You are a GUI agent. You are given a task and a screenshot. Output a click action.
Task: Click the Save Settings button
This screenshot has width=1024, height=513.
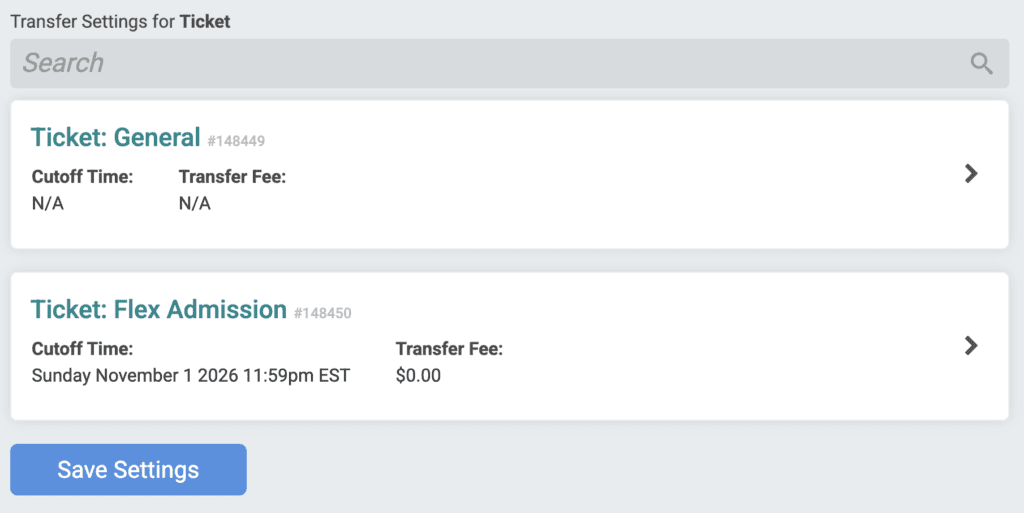pos(128,470)
